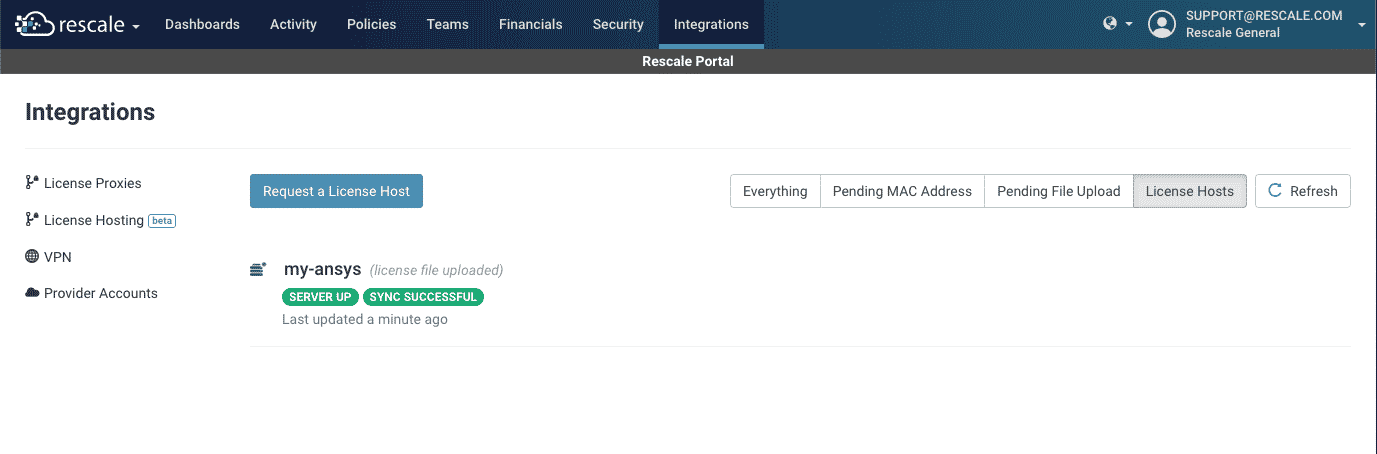This screenshot has height=454, width=1377.
Task: Click 'license file uploaded' text
Action: coord(436,270)
